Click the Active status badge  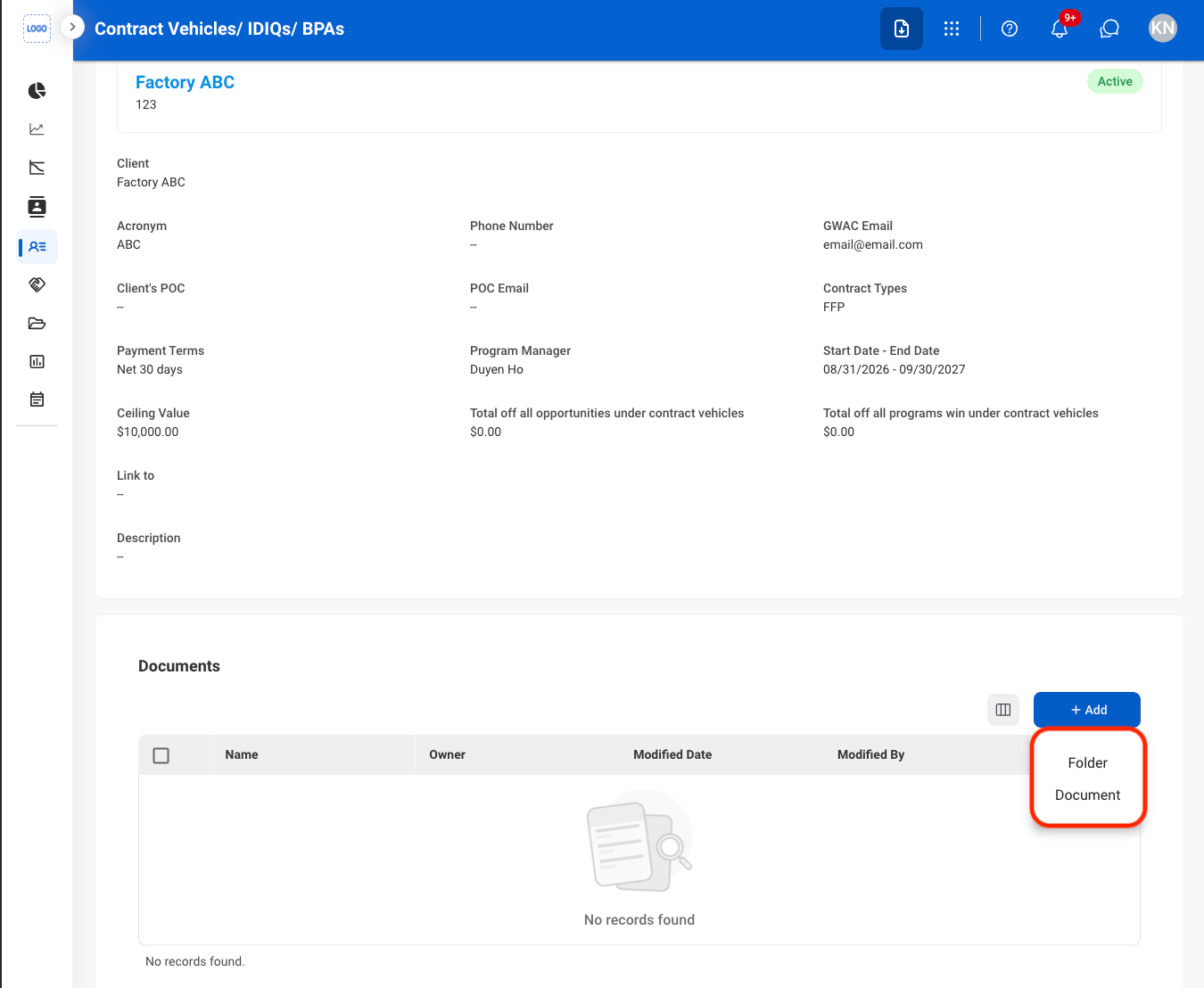click(x=1115, y=81)
